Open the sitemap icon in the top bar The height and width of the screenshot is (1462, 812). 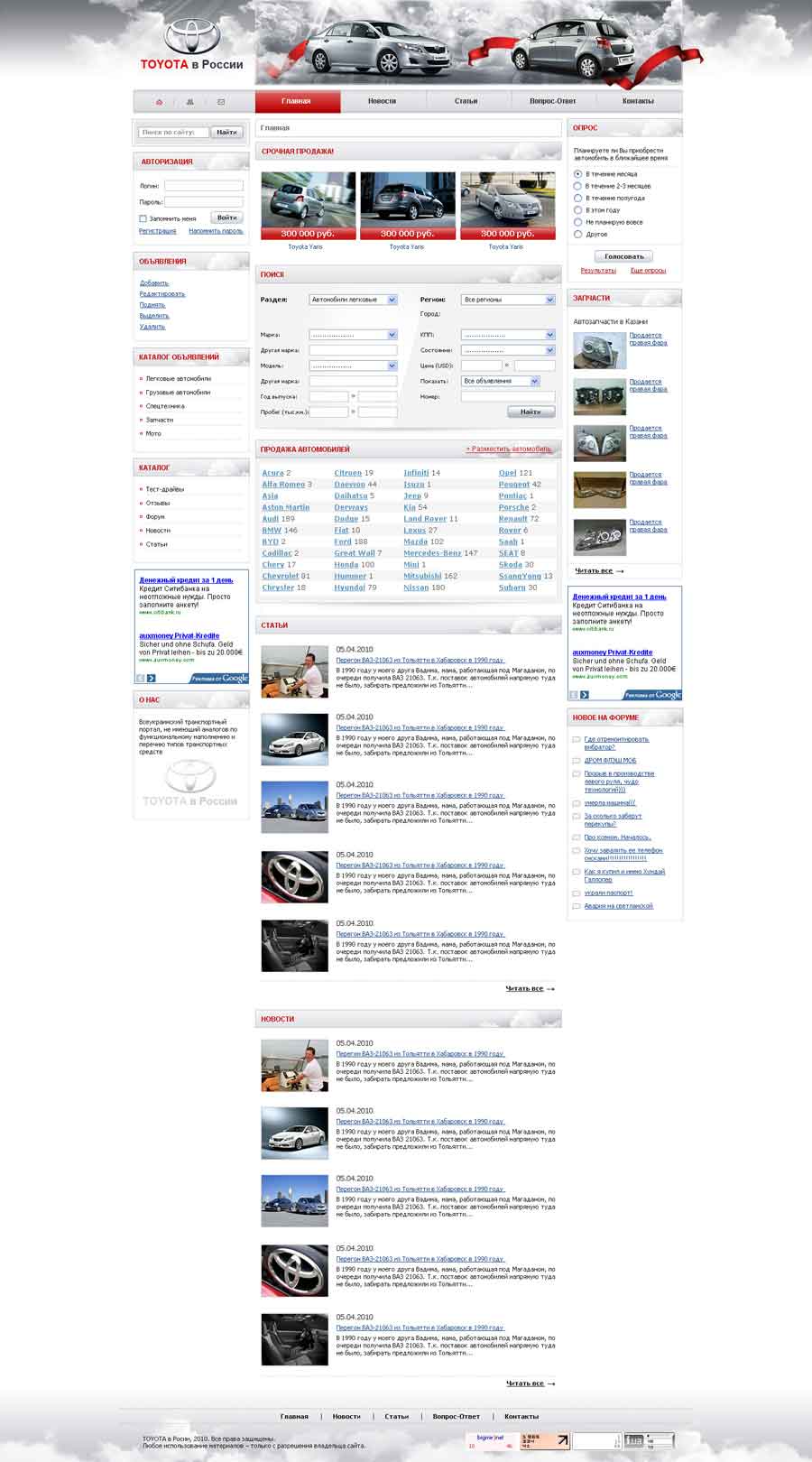tap(189, 102)
